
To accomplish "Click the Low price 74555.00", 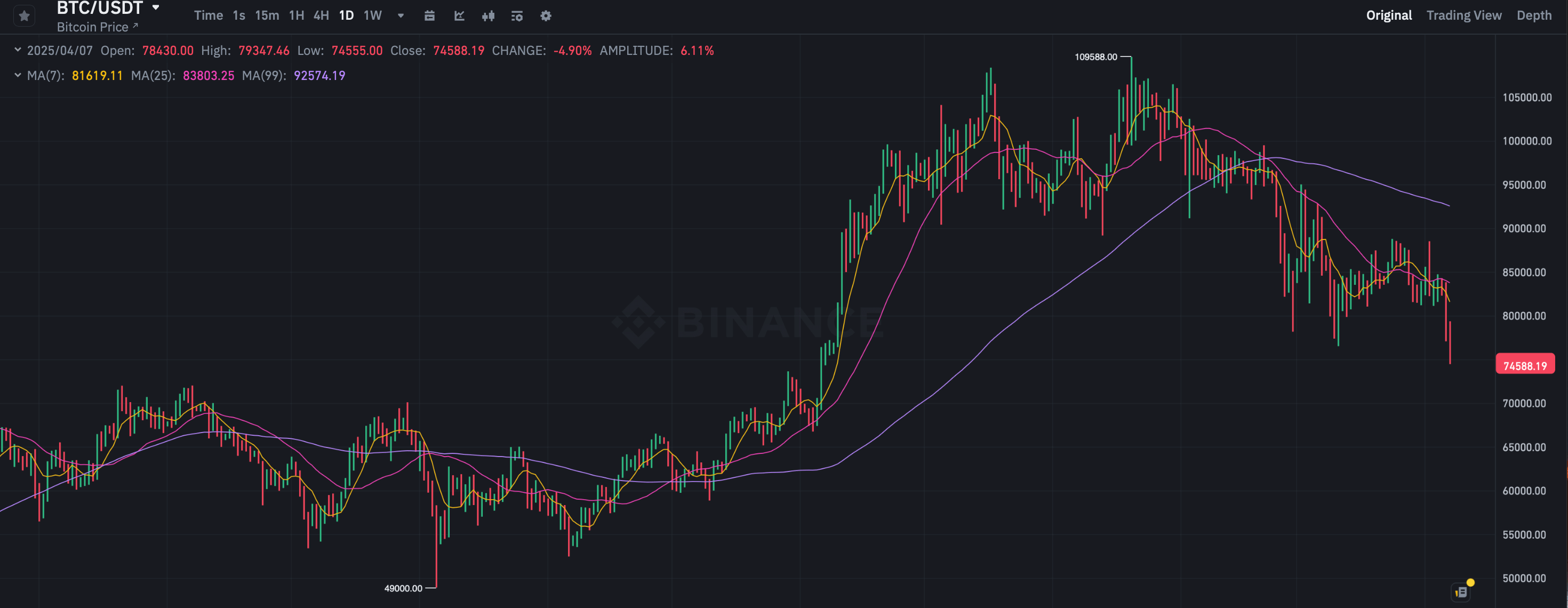I will (357, 51).
